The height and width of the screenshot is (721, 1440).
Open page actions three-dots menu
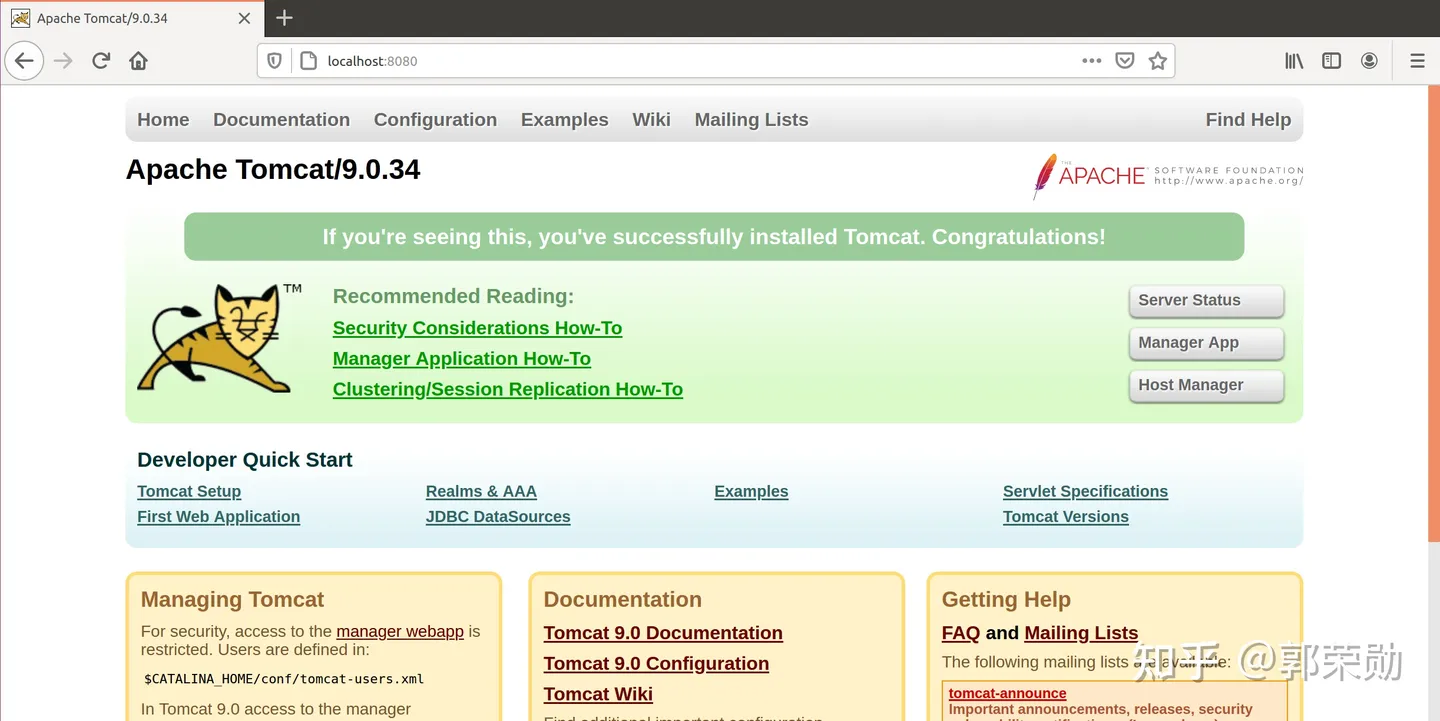1092,61
